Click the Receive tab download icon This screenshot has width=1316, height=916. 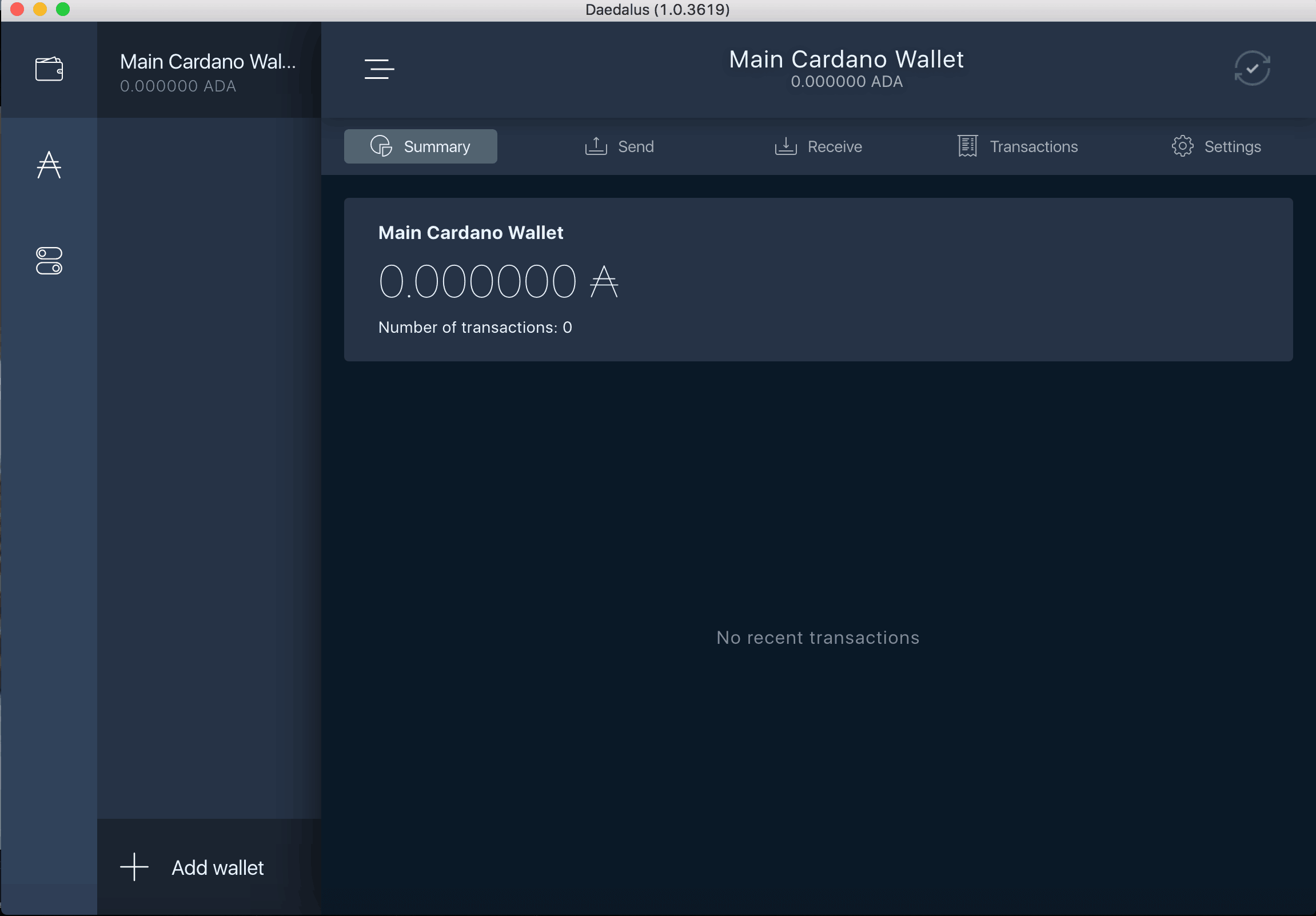786,146
